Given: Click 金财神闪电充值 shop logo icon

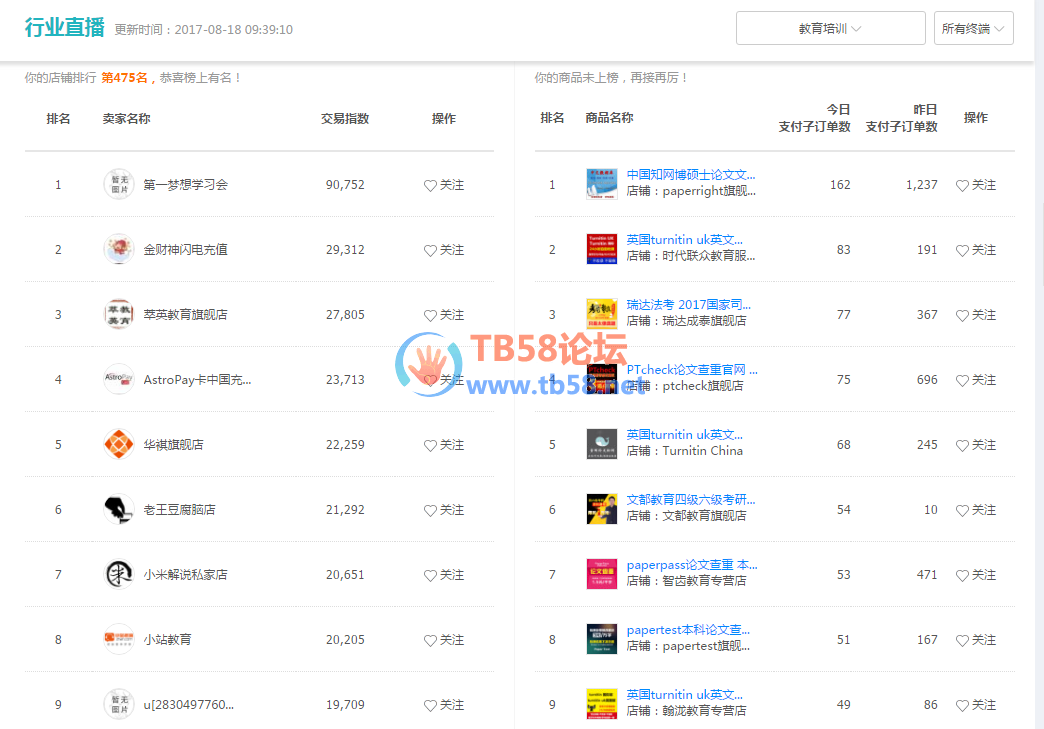Looking at the screenshot, I should (x=118, y=249).
